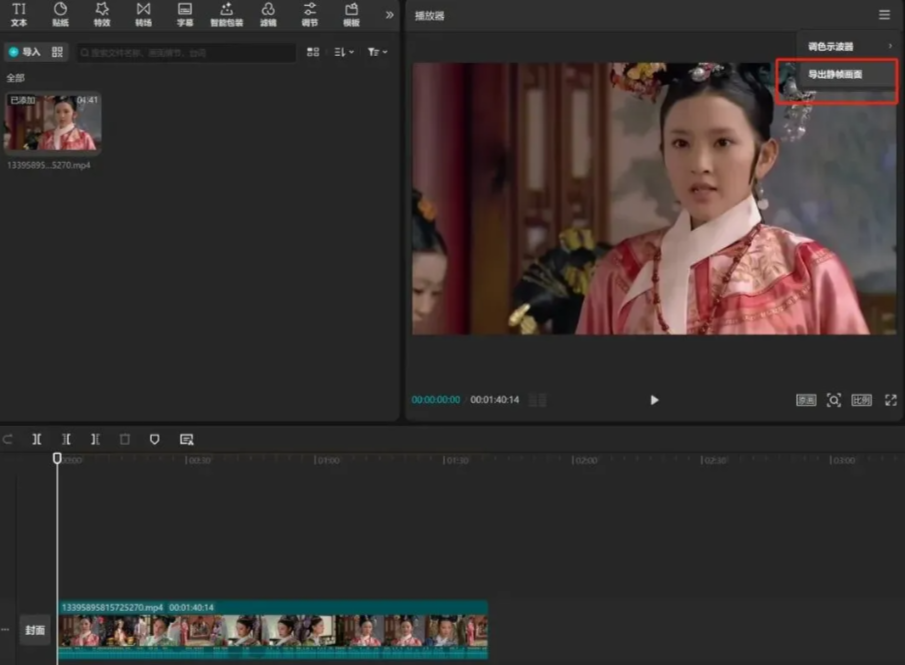The height and width of the screenshot is (665, 905).
Task: Add a marker with shield icon
Action: 154,439
